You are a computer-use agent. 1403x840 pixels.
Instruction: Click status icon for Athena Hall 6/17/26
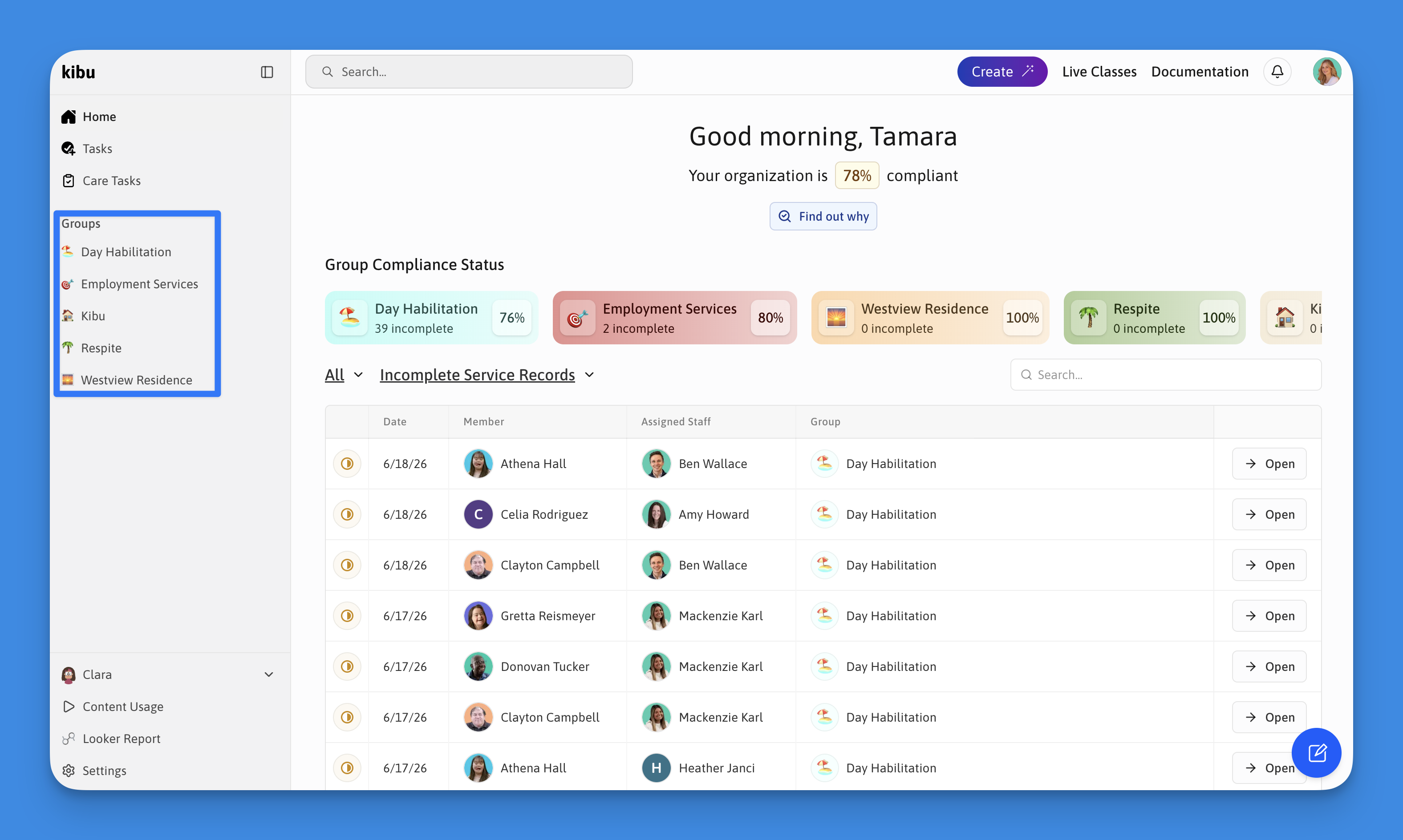point(347,767)
